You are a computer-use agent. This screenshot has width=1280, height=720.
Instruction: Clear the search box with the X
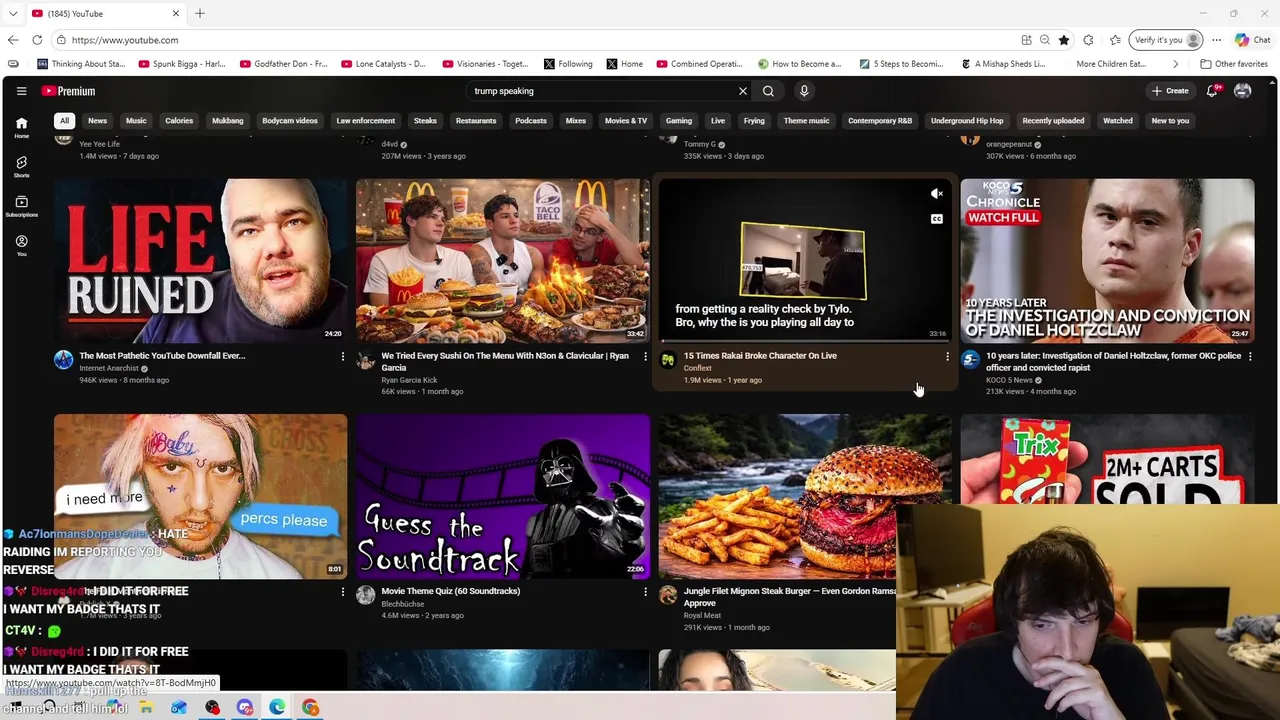(742, 91)
